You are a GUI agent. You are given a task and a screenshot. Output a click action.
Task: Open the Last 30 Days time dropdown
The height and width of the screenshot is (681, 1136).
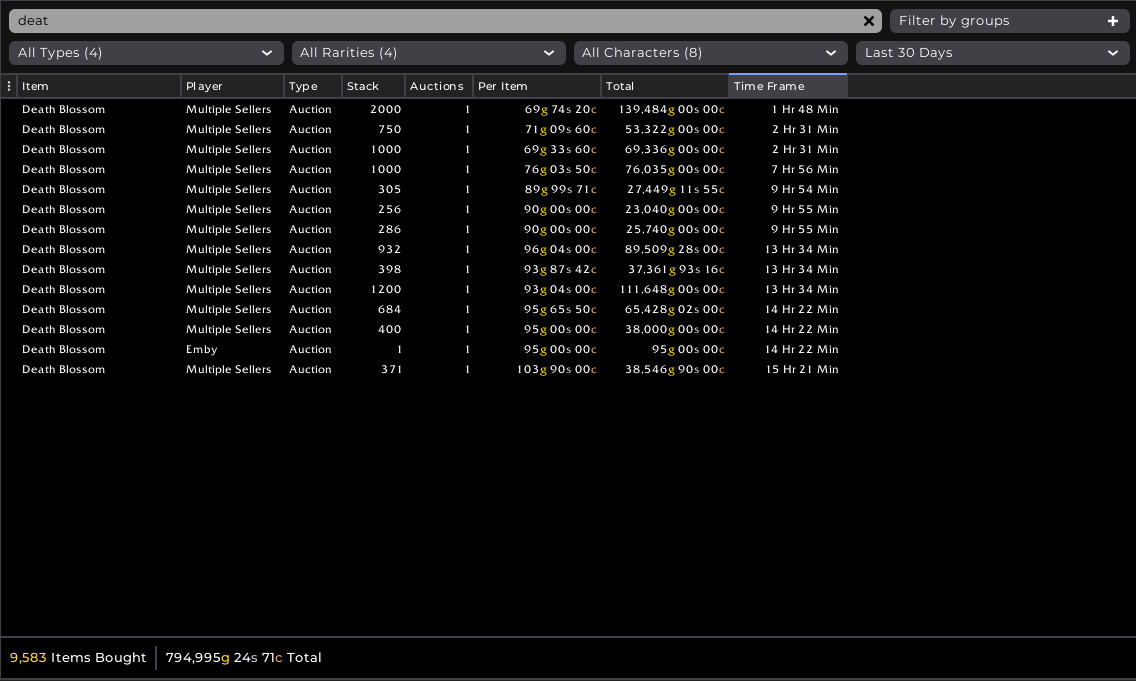pos(992,53)
